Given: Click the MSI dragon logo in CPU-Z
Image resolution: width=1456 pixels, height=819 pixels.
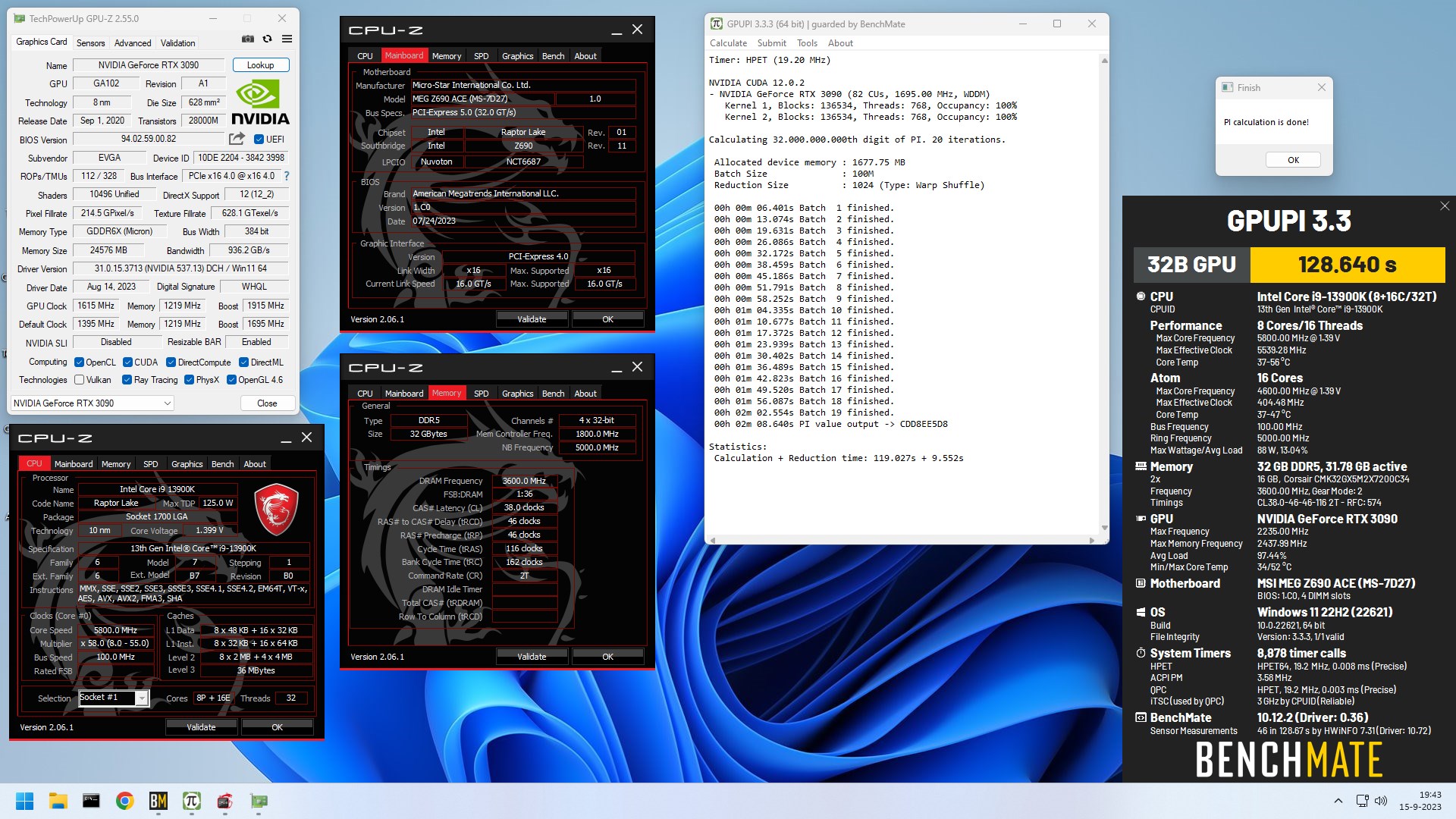Looking at the screenshot, I should point(276,510).
